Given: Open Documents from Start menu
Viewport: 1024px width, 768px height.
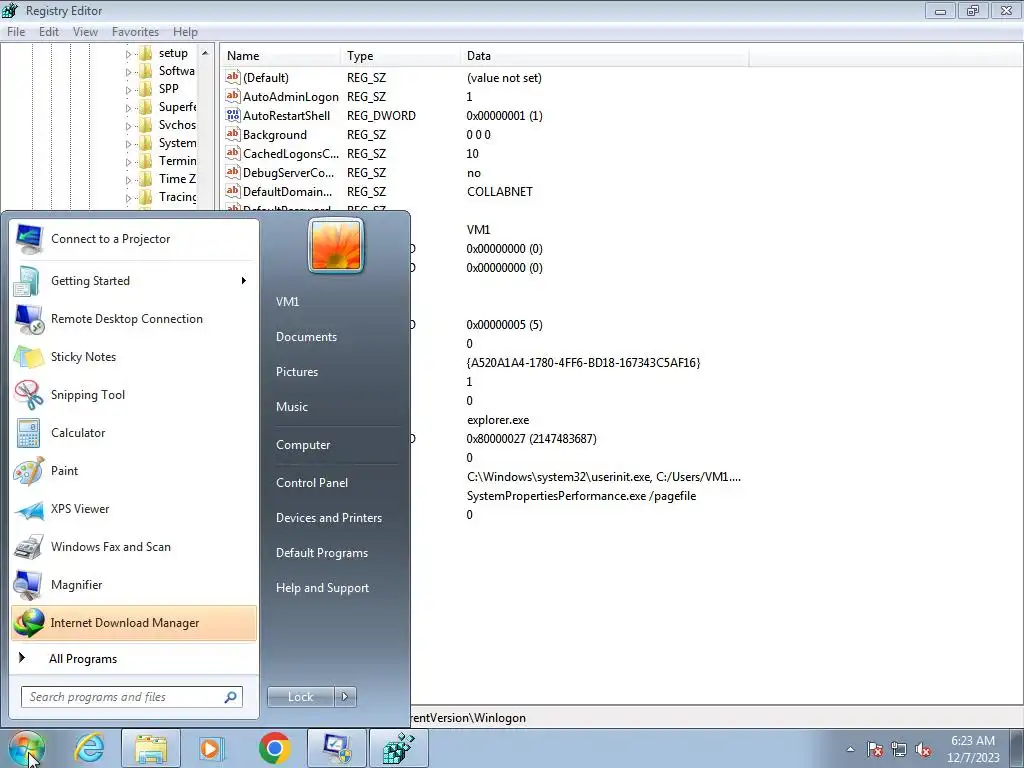Looking at the screenshot, I should [x=306, y=337].
